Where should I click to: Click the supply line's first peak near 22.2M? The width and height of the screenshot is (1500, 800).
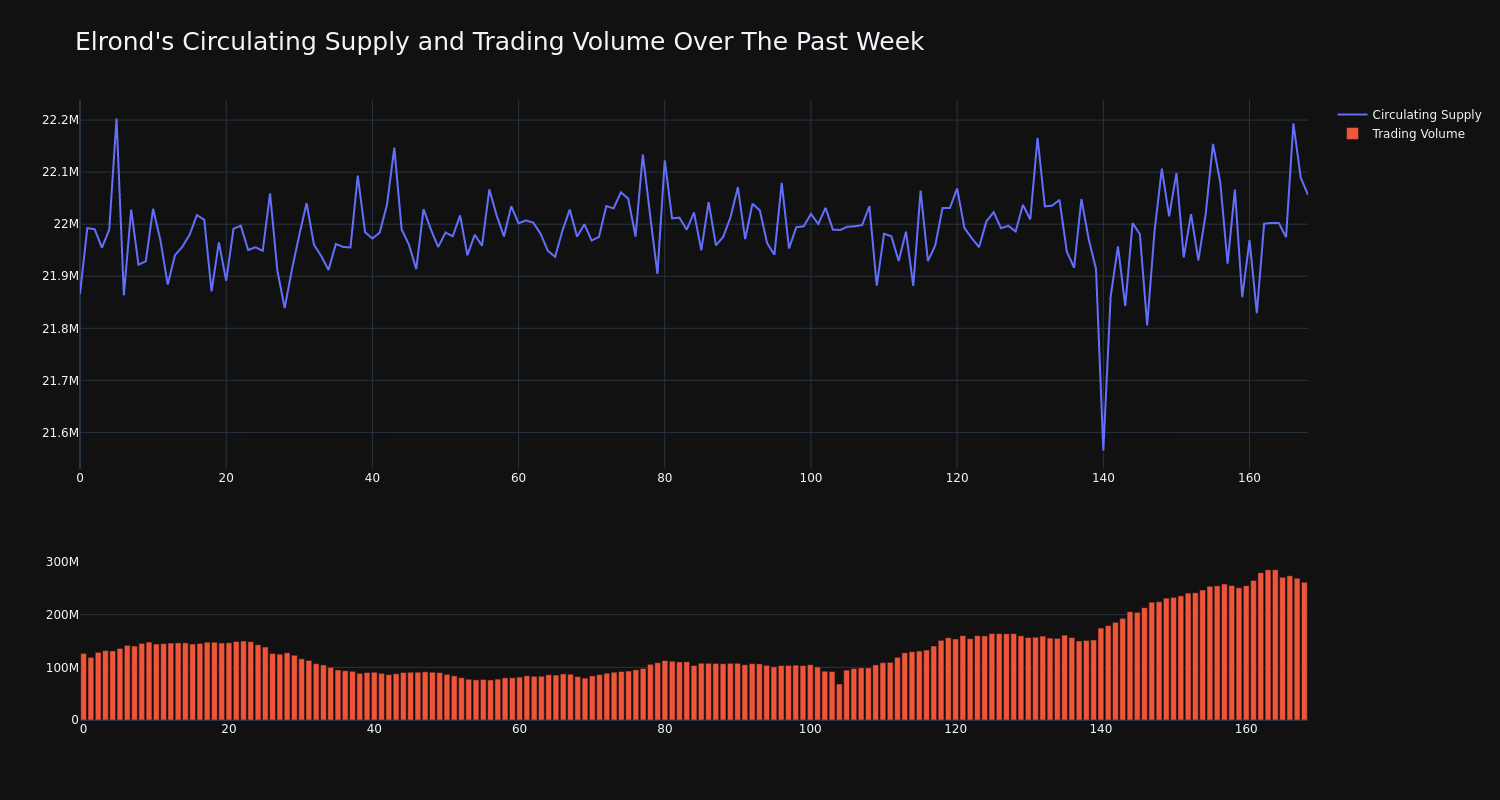pyautogui.click(x=116, y=119)
